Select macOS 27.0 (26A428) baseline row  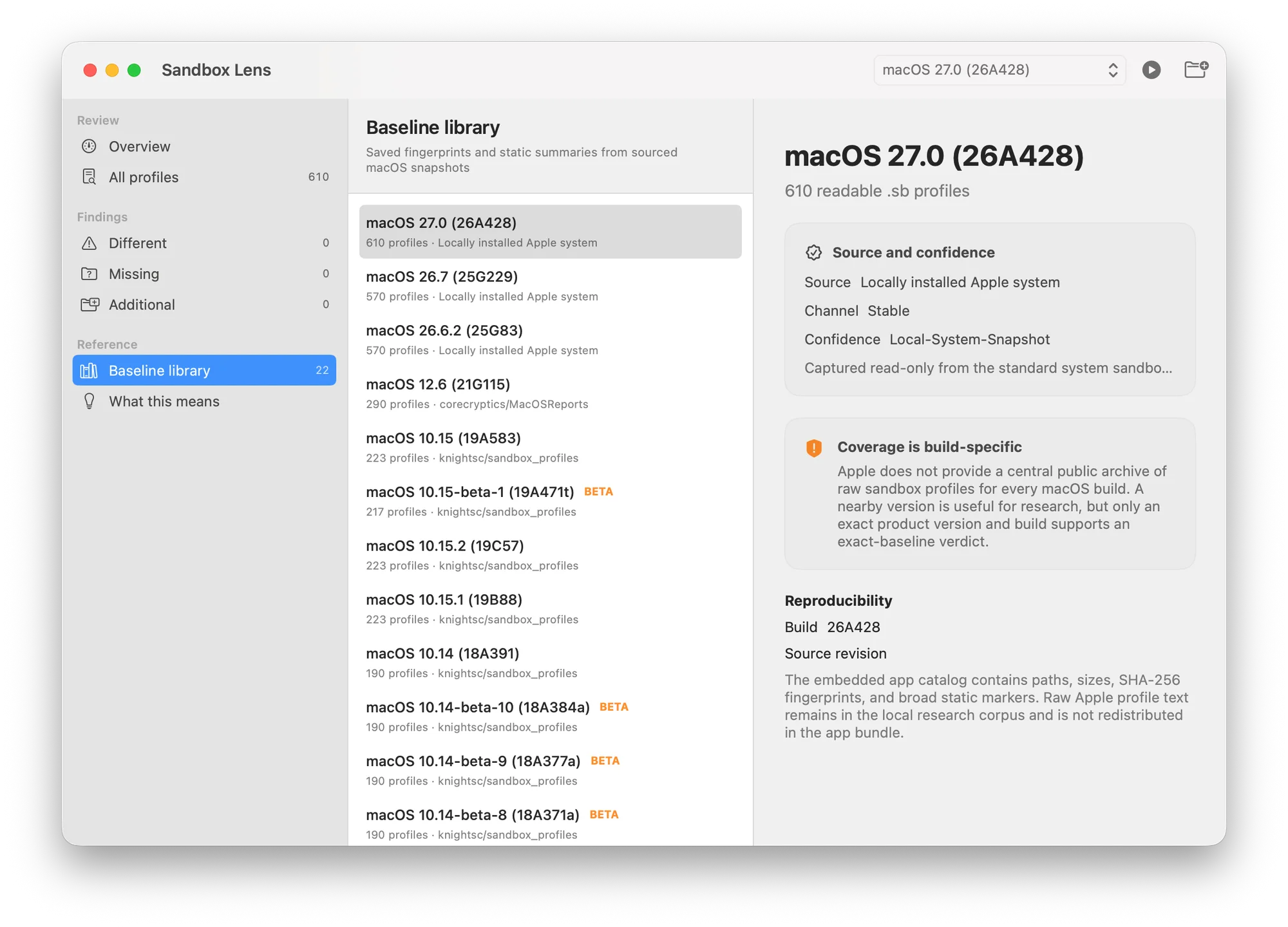550,232
